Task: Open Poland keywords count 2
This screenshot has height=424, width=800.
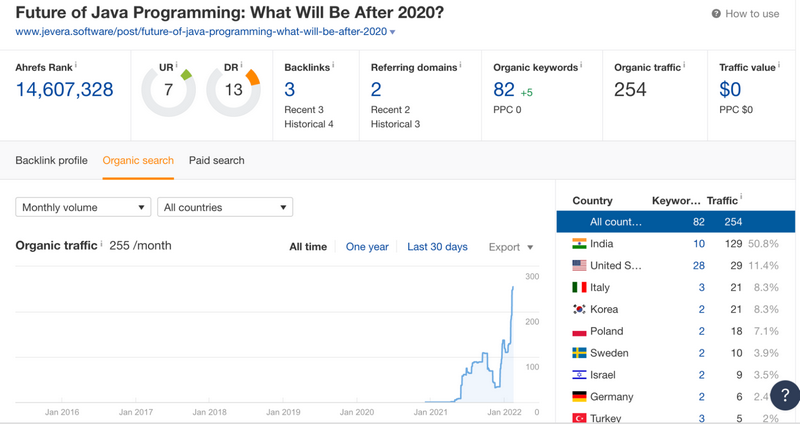Action: [702, 332]
